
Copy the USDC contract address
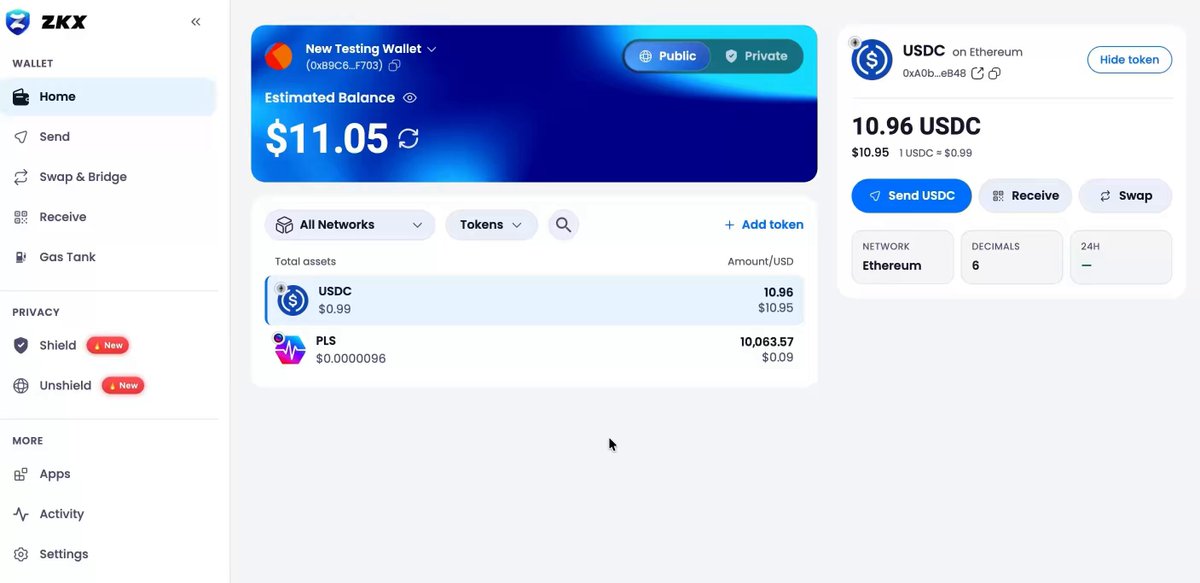995,73
